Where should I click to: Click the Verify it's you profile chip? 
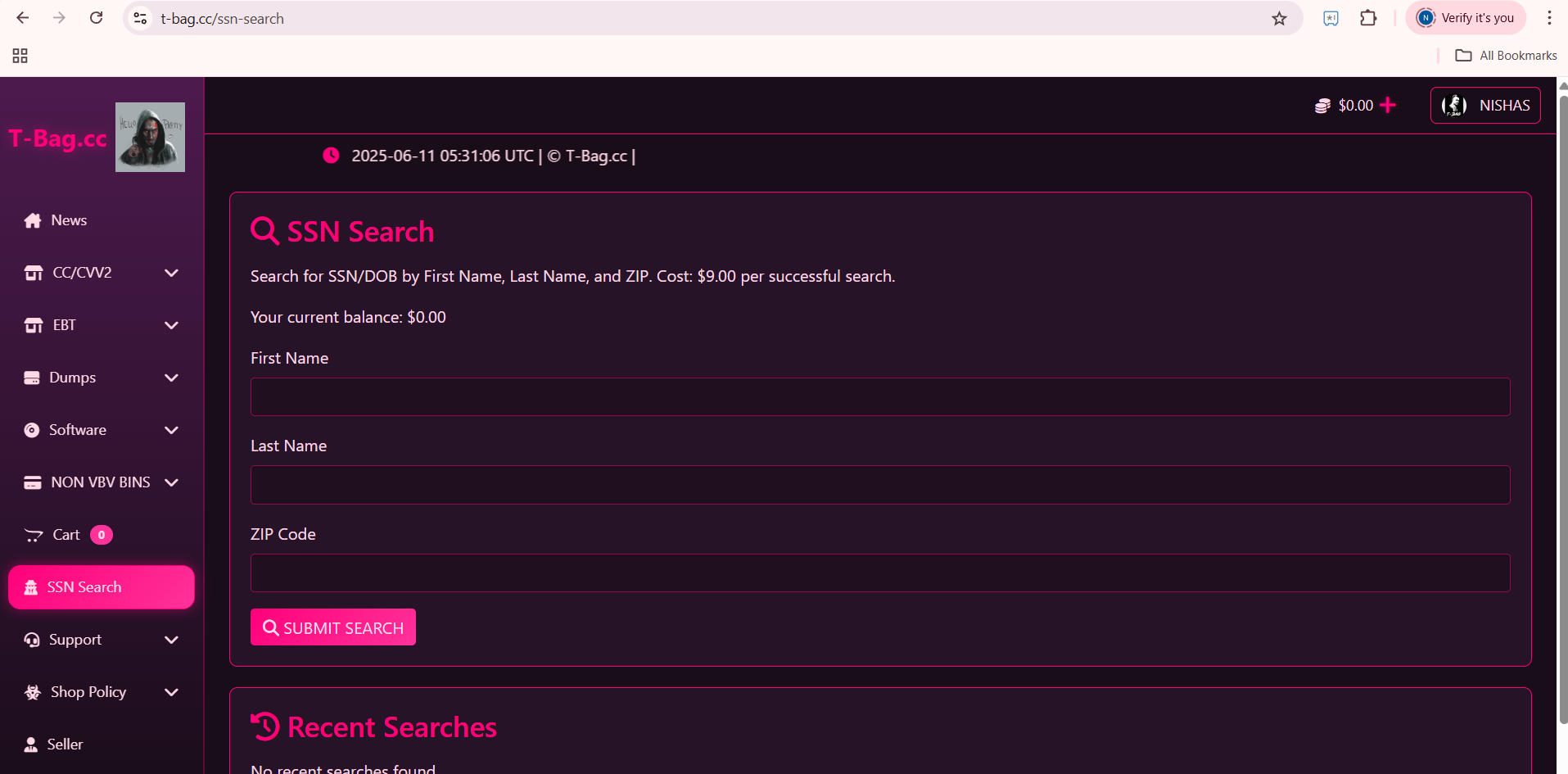pyautogui.click(x=1466, y=18)
